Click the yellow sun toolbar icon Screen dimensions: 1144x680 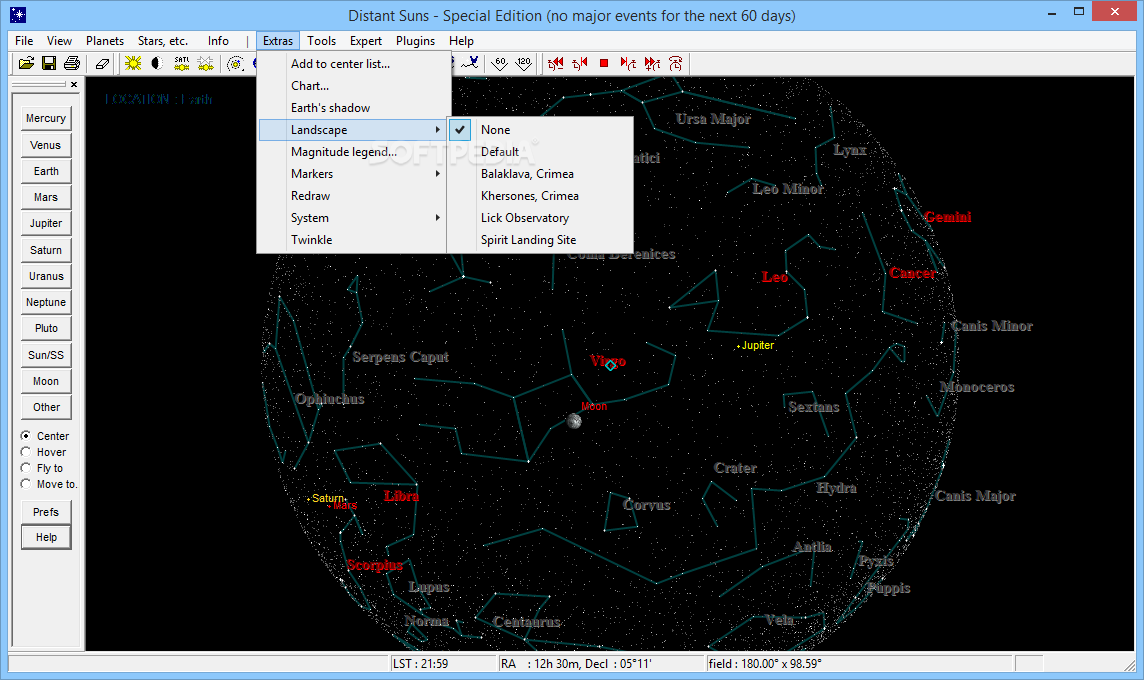(133, 63)
